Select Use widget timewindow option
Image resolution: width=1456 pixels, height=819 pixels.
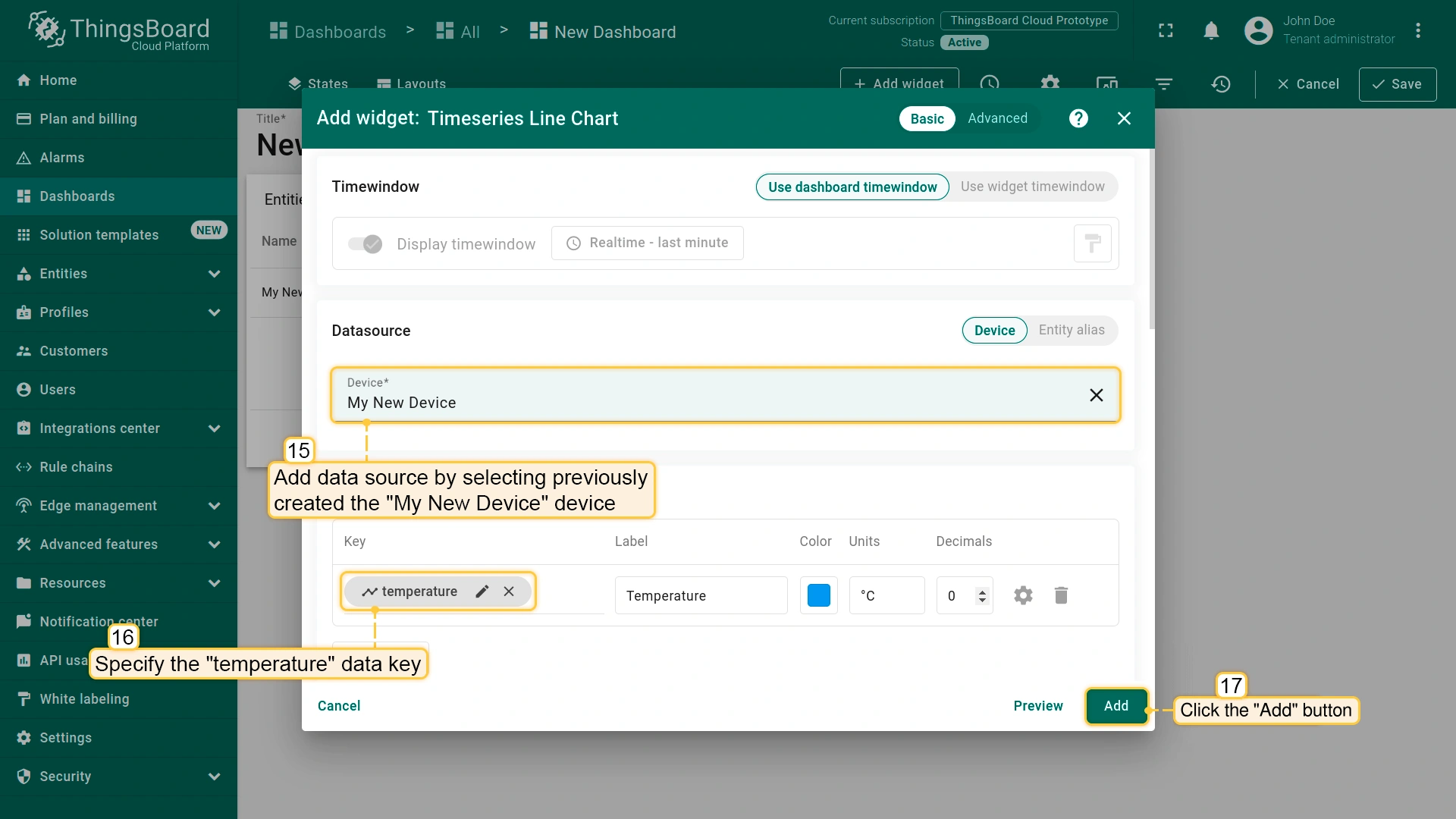[1032, 187]
